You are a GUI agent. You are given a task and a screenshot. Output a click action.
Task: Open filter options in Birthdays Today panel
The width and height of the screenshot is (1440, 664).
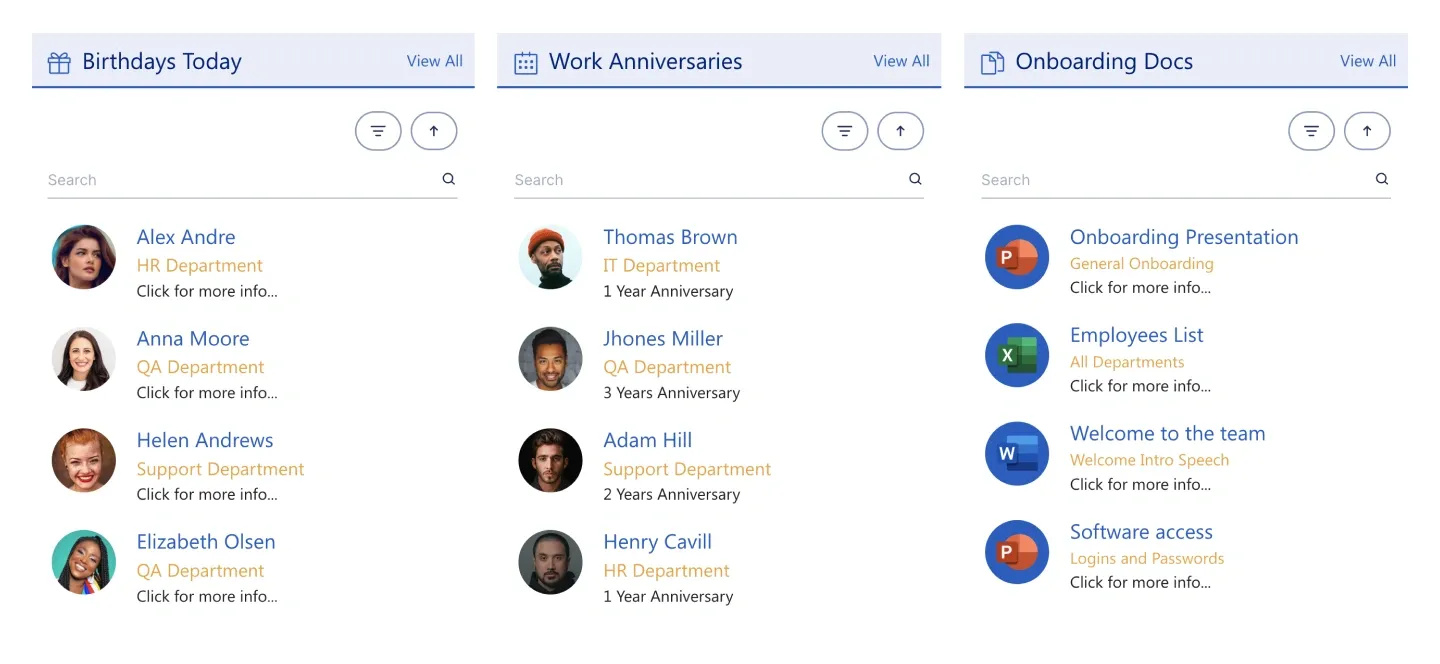pos(378,131)
